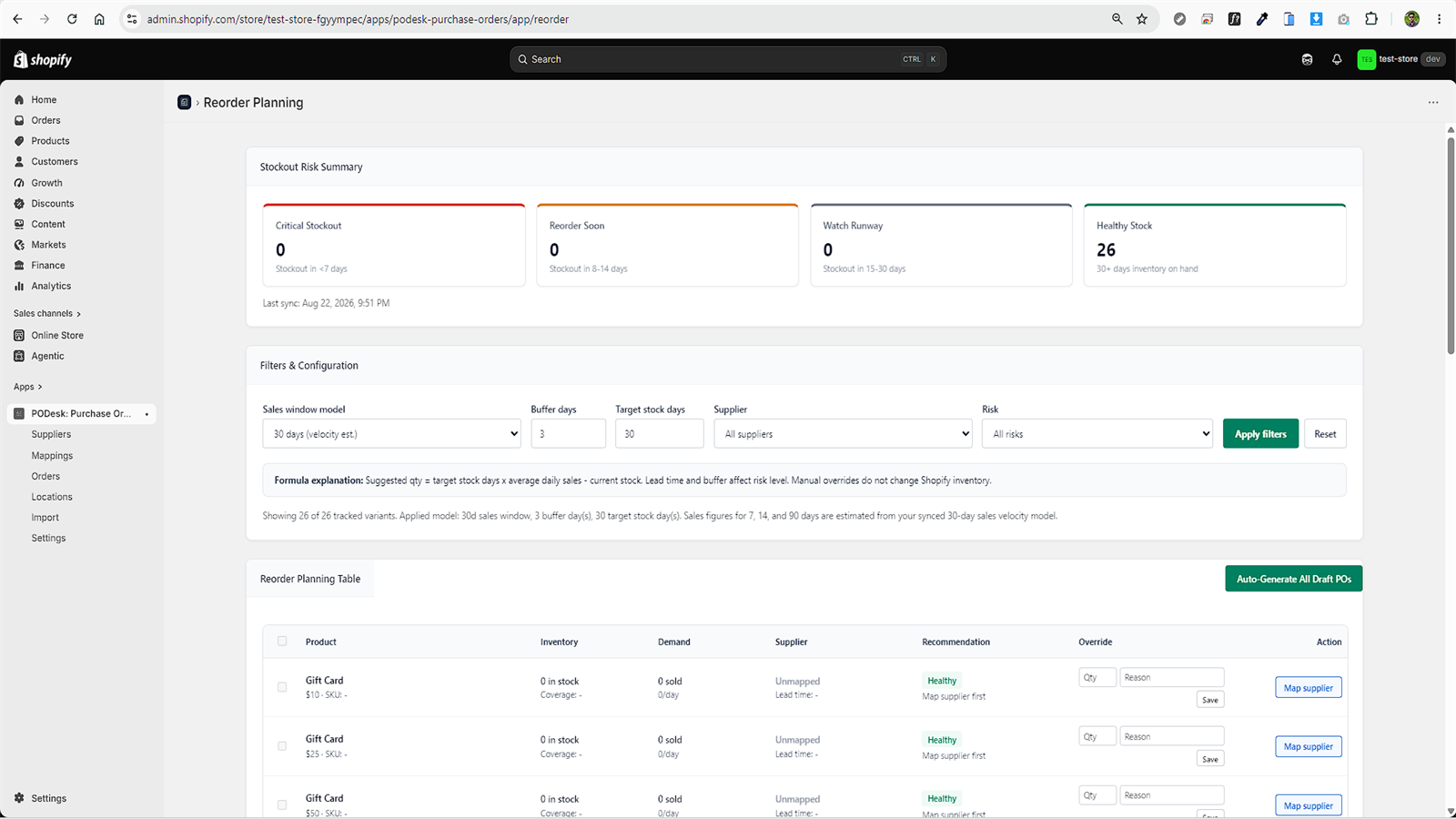Open the Import submenu item

coord(45,518)
